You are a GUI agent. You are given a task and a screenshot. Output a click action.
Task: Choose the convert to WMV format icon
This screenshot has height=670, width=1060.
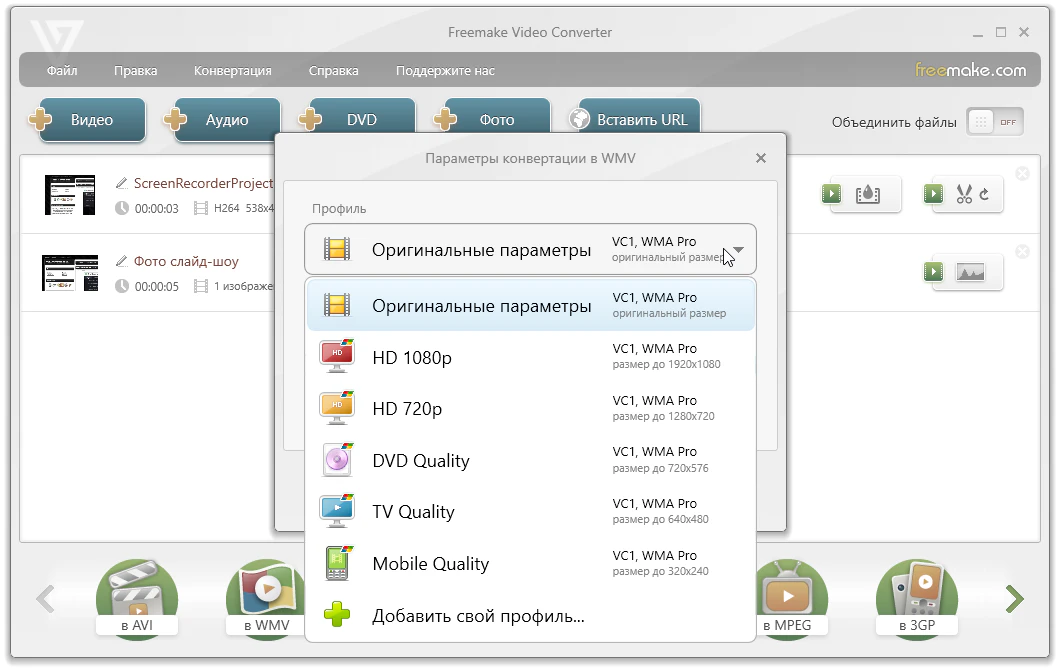coord(265,599)
